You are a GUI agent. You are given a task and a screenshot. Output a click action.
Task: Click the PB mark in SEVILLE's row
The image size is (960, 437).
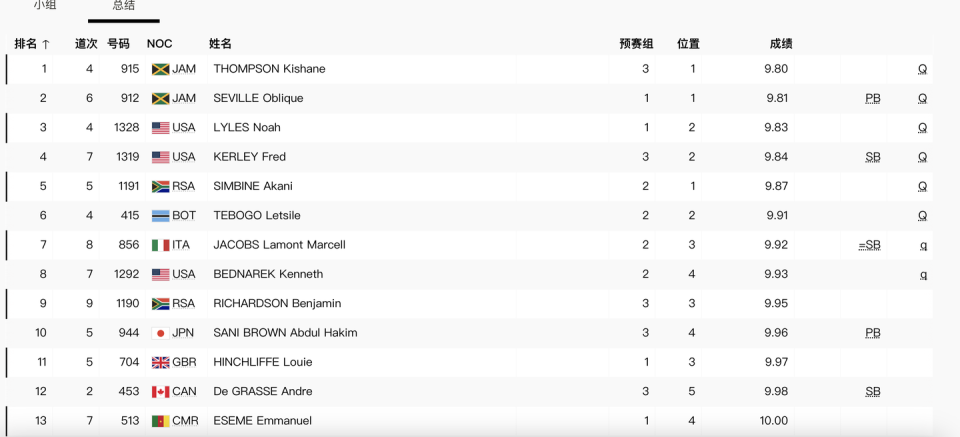pyautogui.click(x=872, y=99)
